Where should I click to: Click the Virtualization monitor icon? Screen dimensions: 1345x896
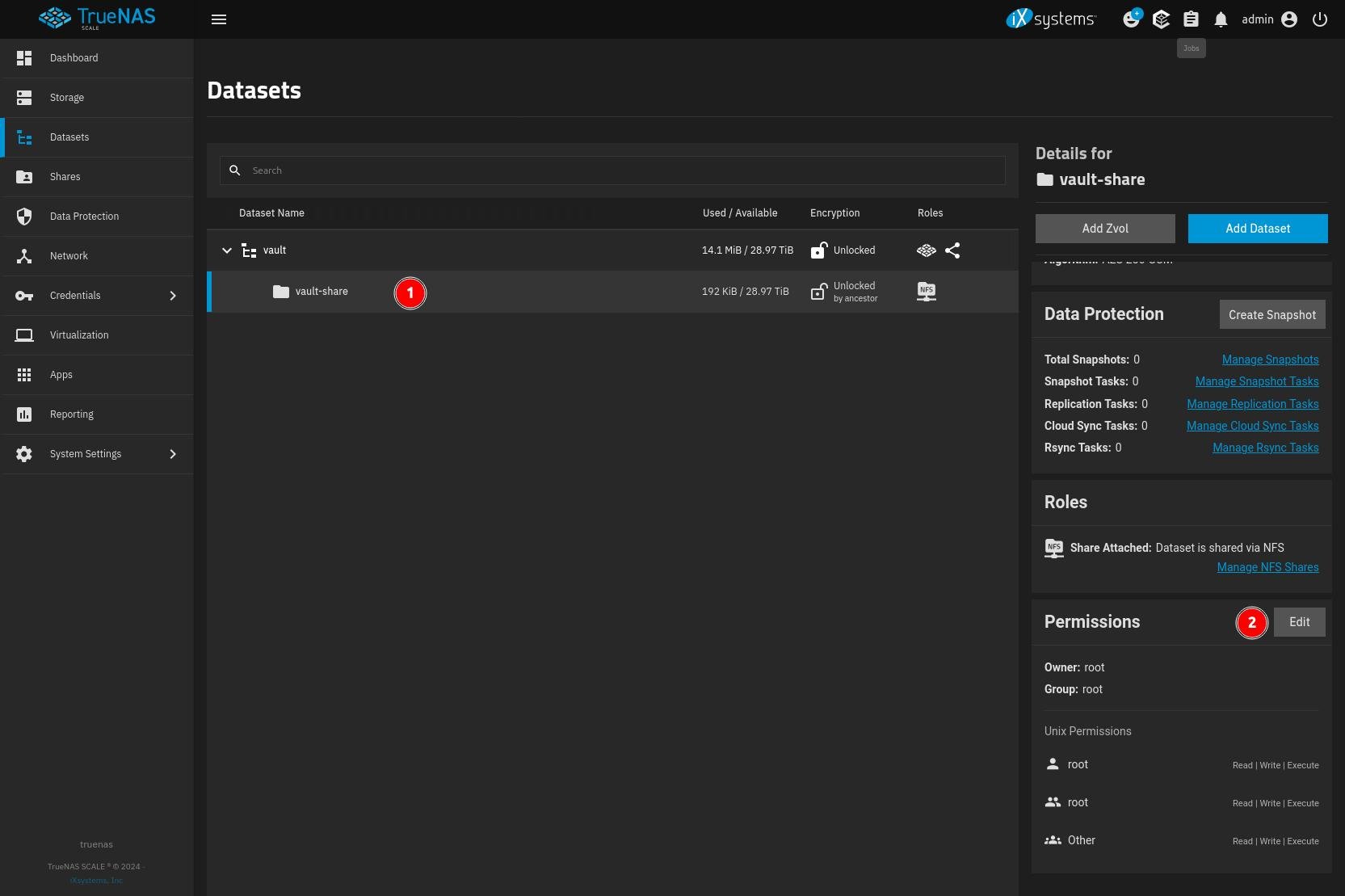point(24,335)
